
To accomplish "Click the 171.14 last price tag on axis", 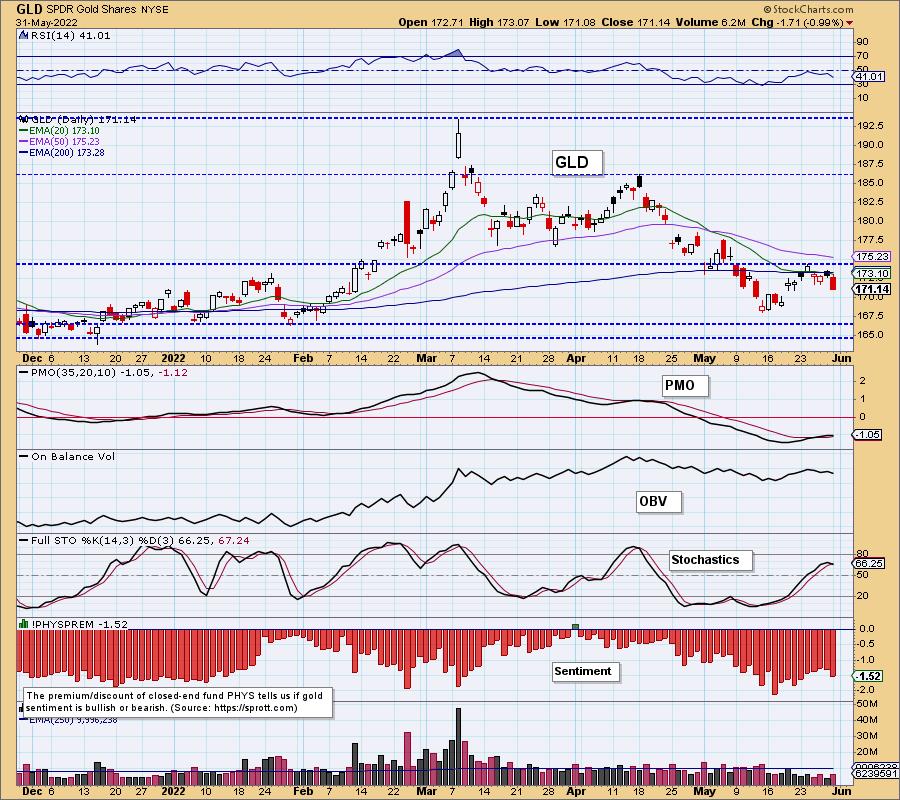I will coord(872,289).
